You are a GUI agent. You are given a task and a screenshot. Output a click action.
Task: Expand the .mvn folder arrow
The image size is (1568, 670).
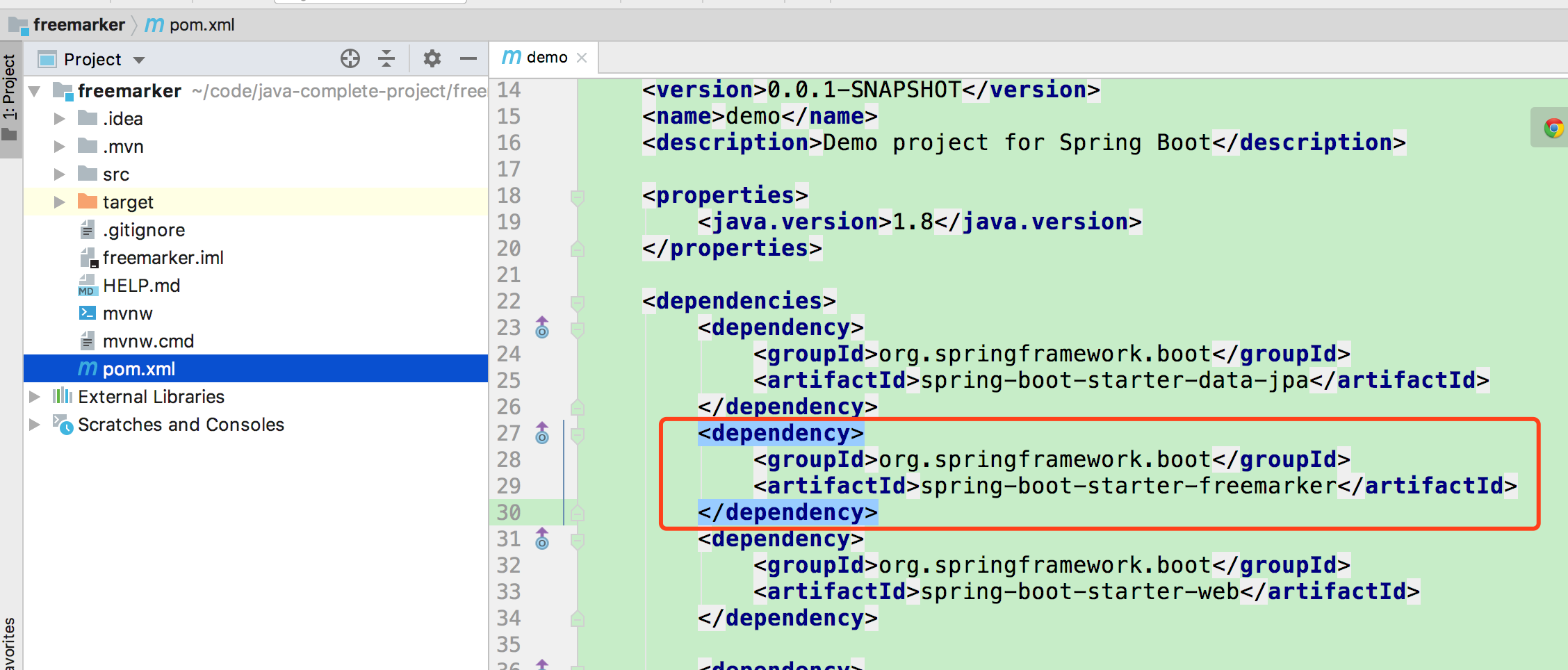pos(60,147)
